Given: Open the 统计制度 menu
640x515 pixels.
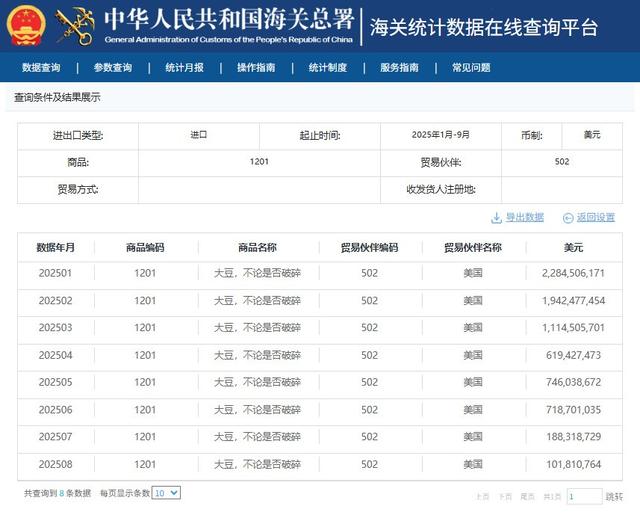Looking at the screenshot, I should pyautogui.click(x=328, y=67).
